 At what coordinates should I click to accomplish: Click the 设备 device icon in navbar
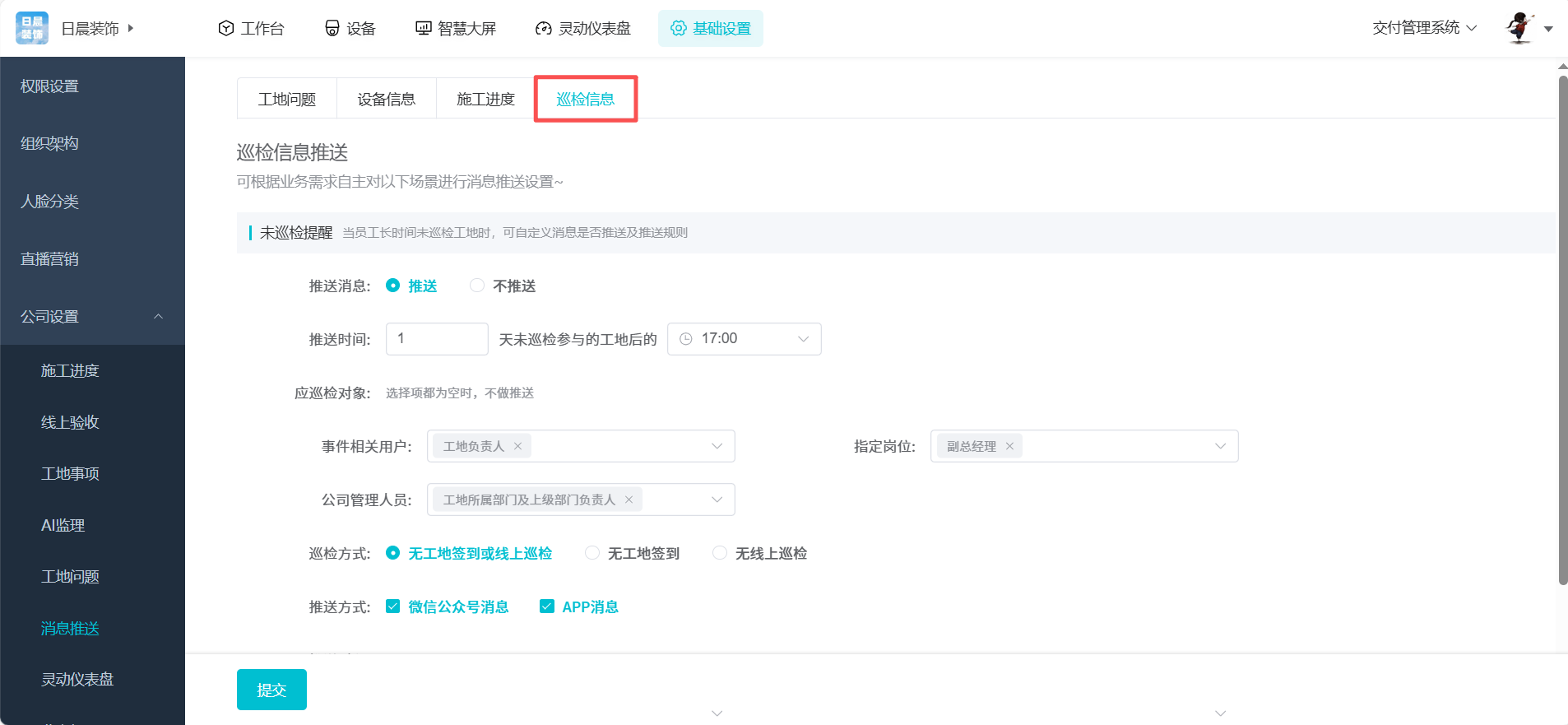click(332, 29)
